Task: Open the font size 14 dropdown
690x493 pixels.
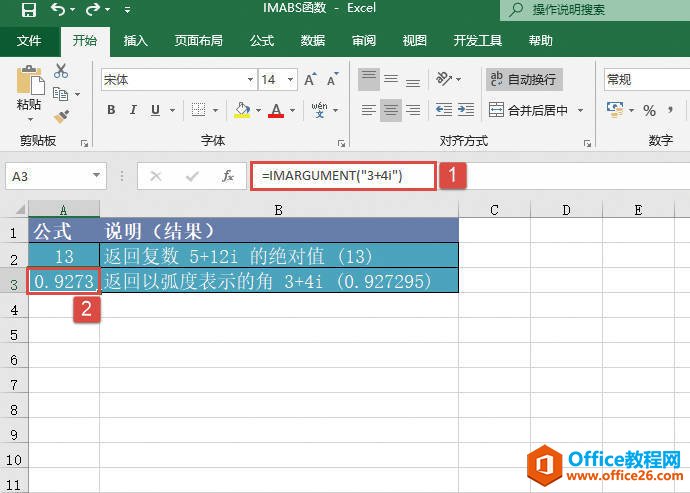Action: (290, 80)
